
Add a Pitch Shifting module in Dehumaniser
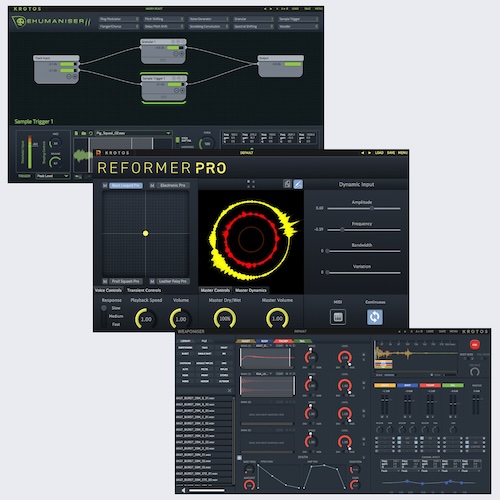[164, 19]
